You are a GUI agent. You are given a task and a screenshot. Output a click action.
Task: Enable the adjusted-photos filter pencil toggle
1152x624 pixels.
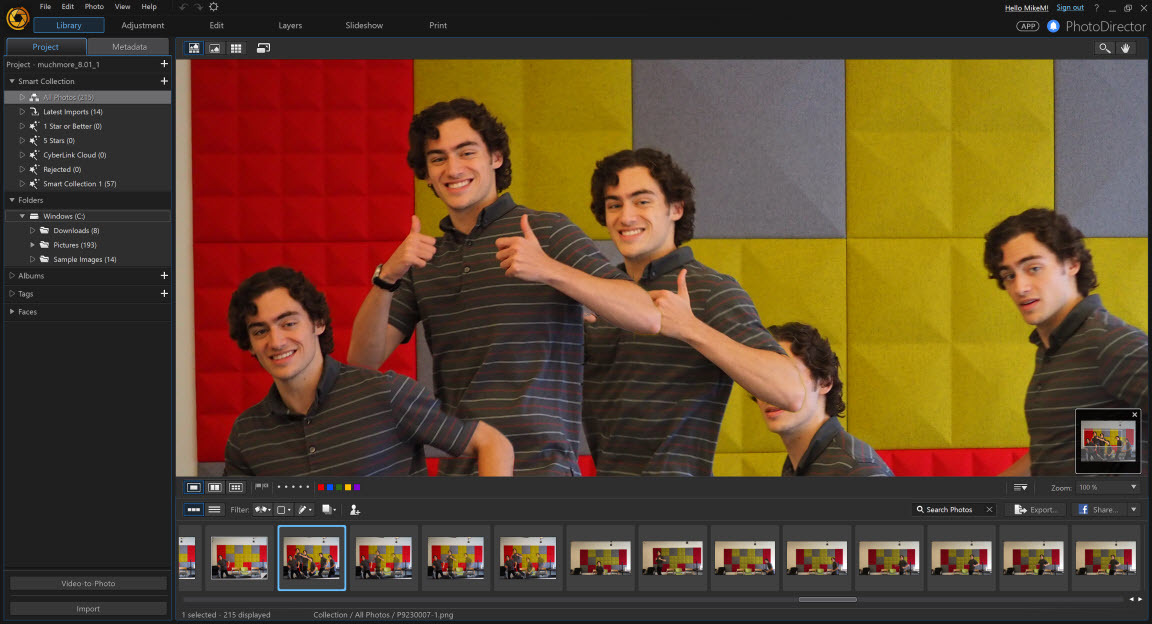[x=303, y=510]
